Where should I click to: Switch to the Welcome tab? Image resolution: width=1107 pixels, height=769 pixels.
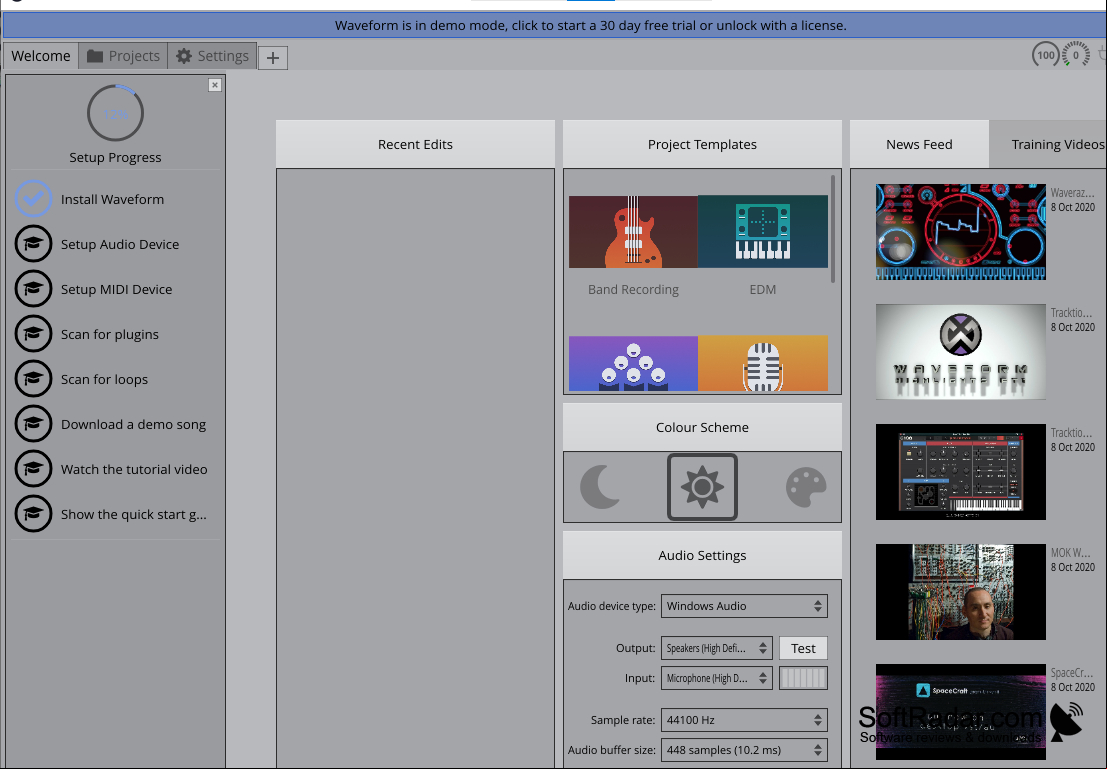click(41, 56)
